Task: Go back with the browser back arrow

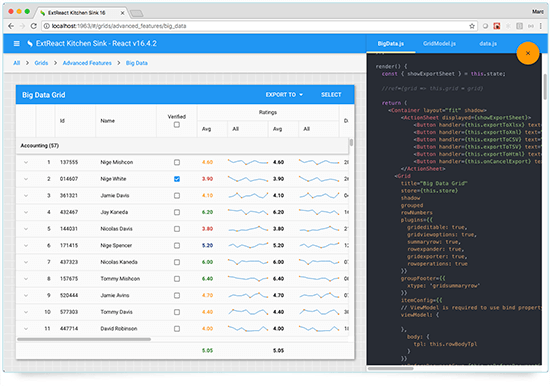Action: coord(11,26)
